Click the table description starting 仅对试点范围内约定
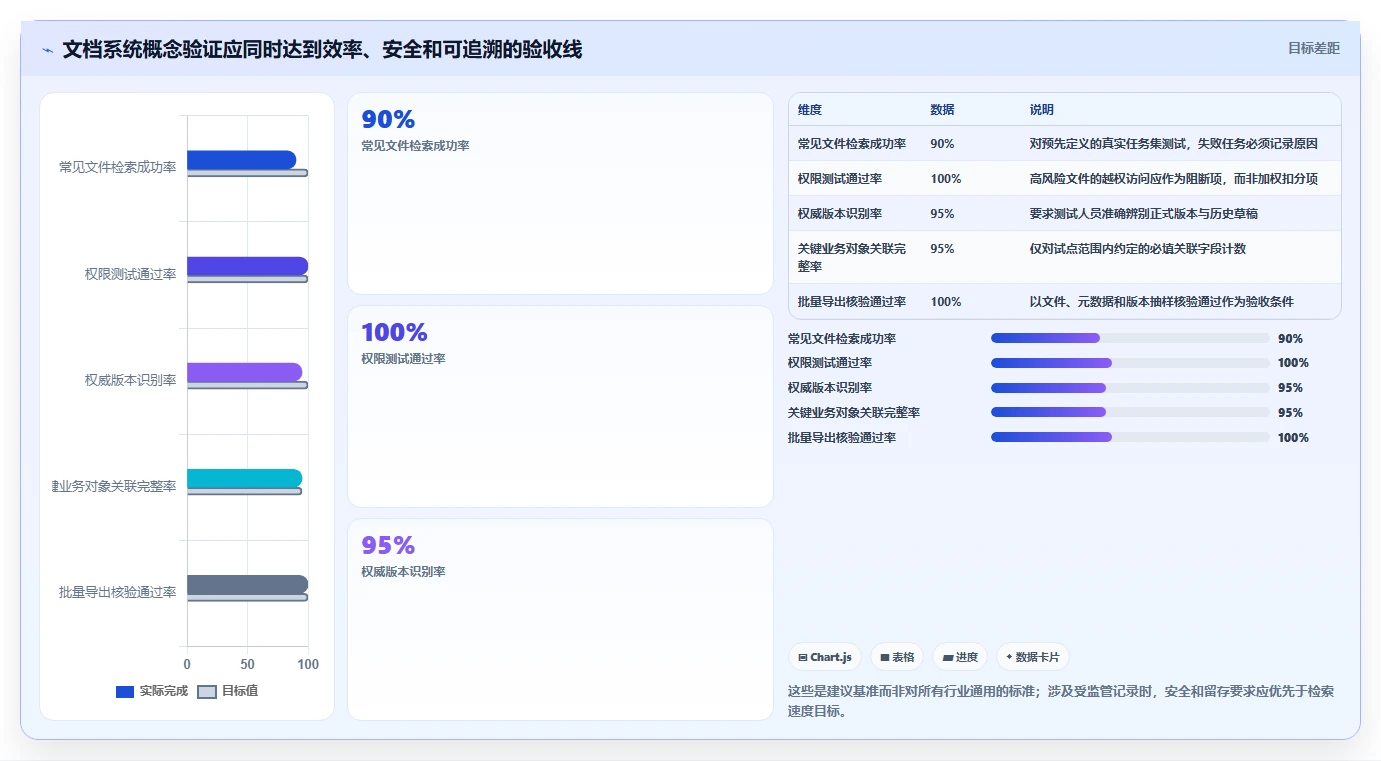This screenshot has height=761, width=1381. (x=1138, y=249)
